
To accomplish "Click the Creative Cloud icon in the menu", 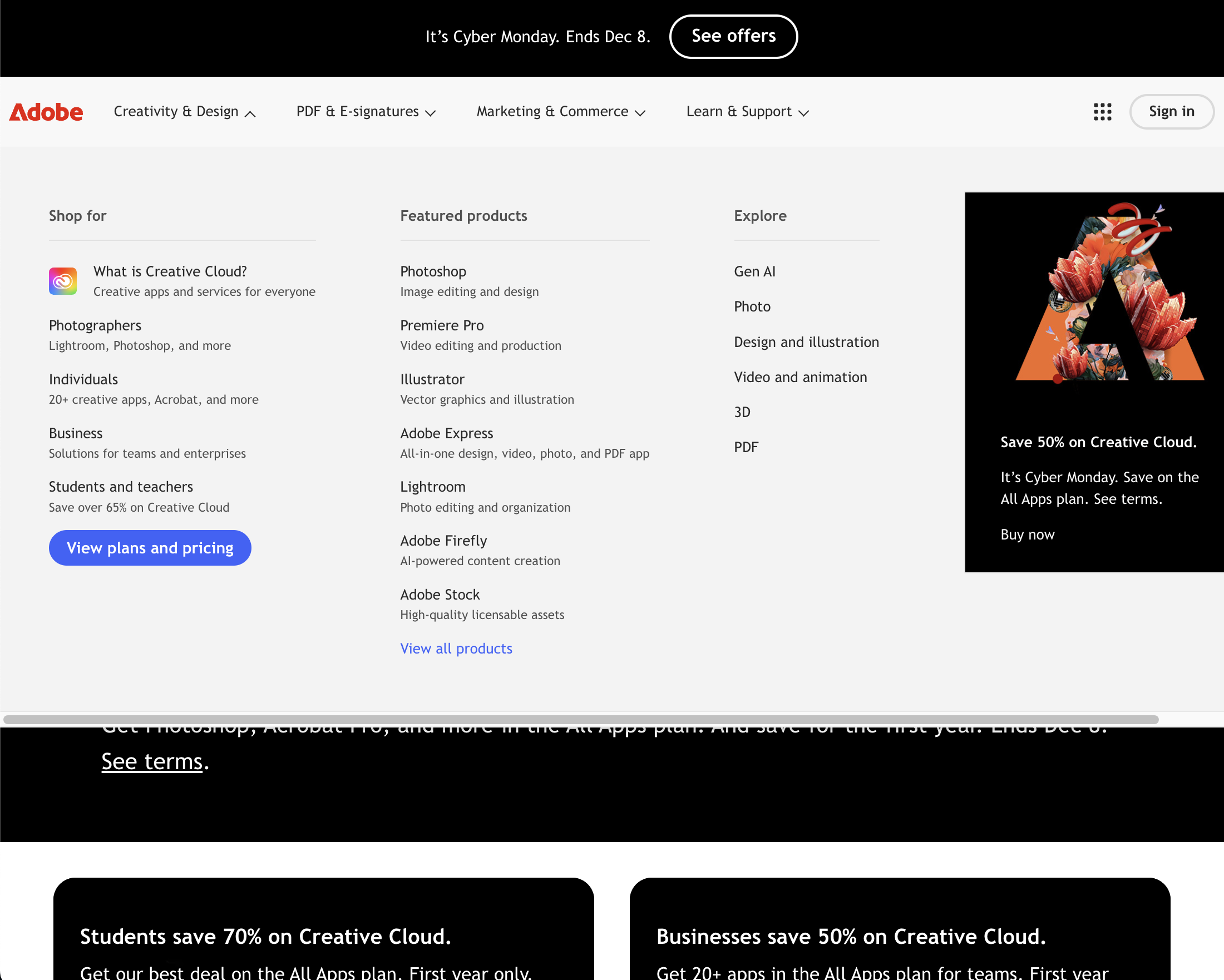I will point(62,281).
